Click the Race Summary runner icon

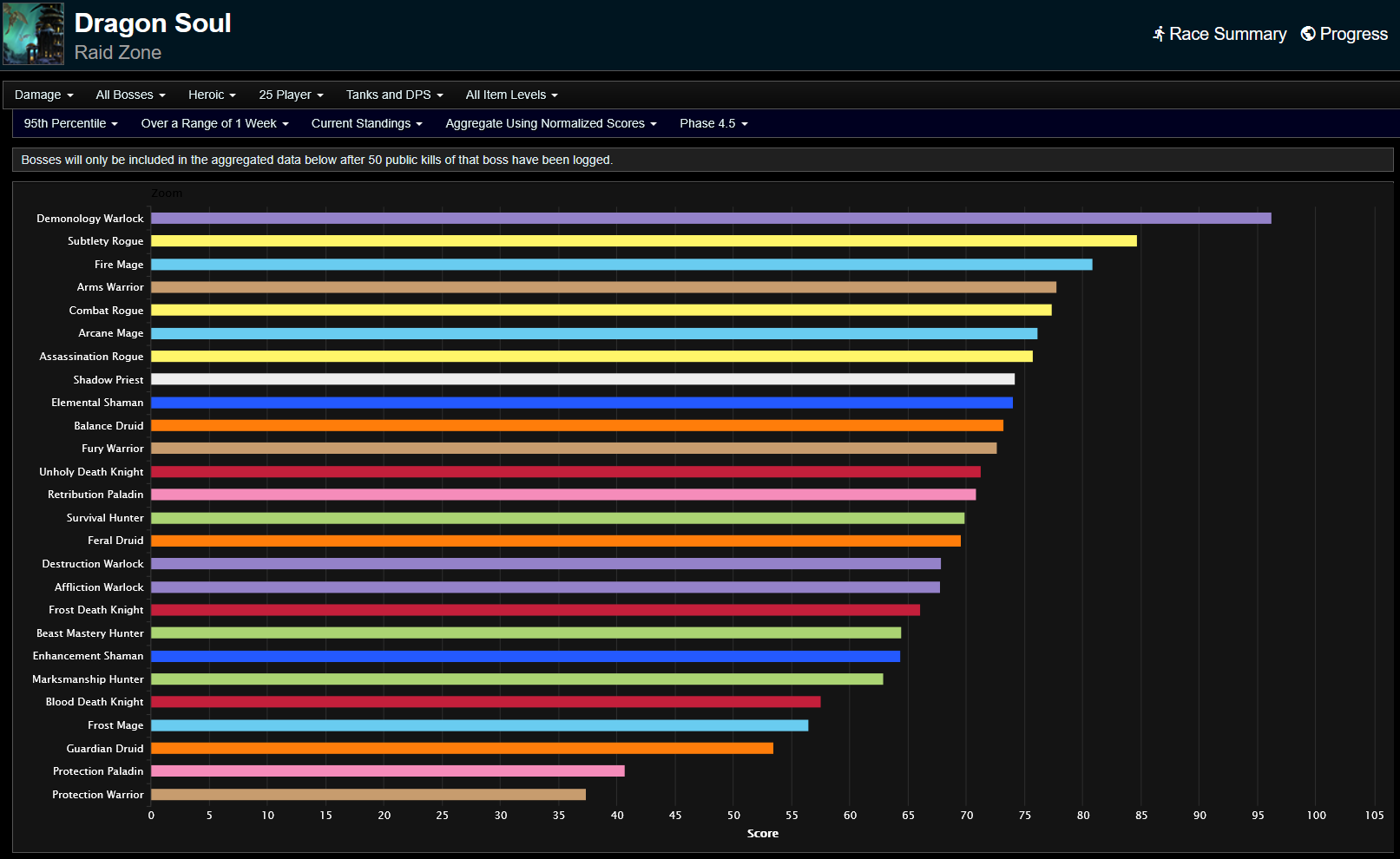point(1158,34)
